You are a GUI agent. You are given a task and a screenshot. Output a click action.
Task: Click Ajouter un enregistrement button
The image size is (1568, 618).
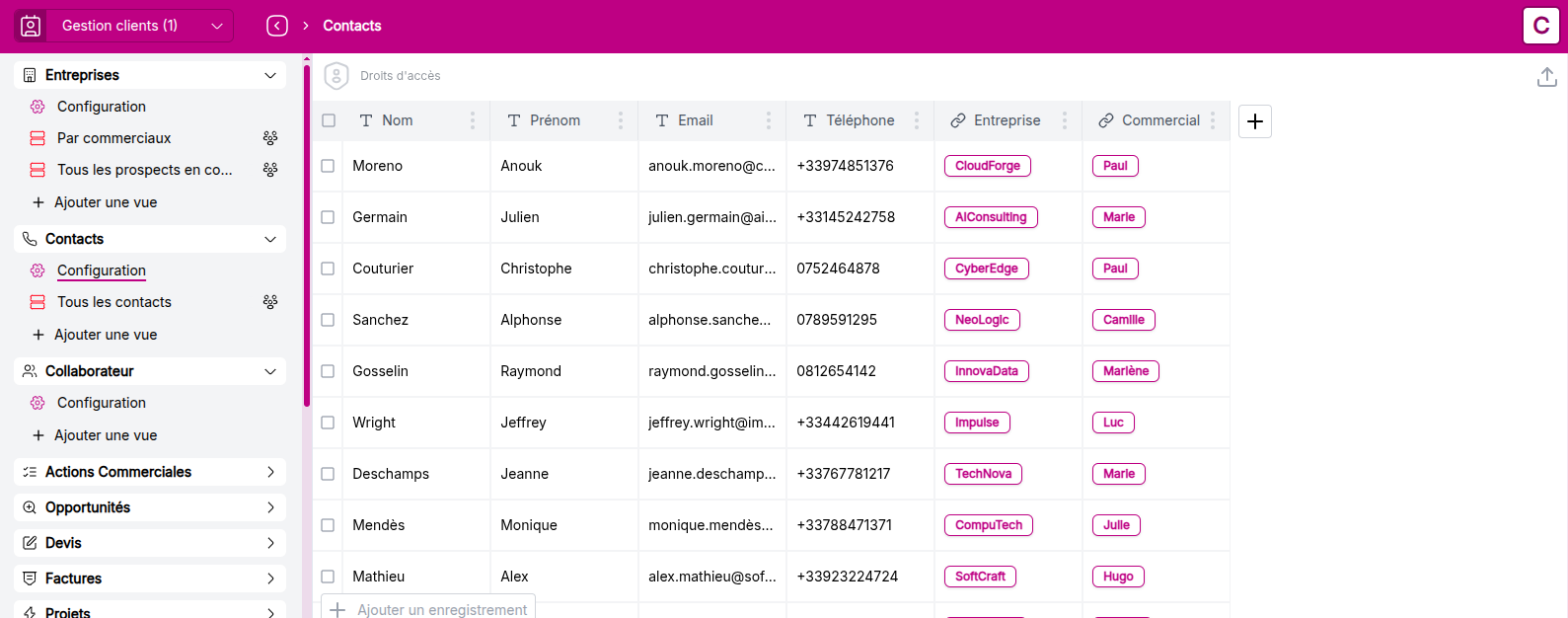point(428,609)
